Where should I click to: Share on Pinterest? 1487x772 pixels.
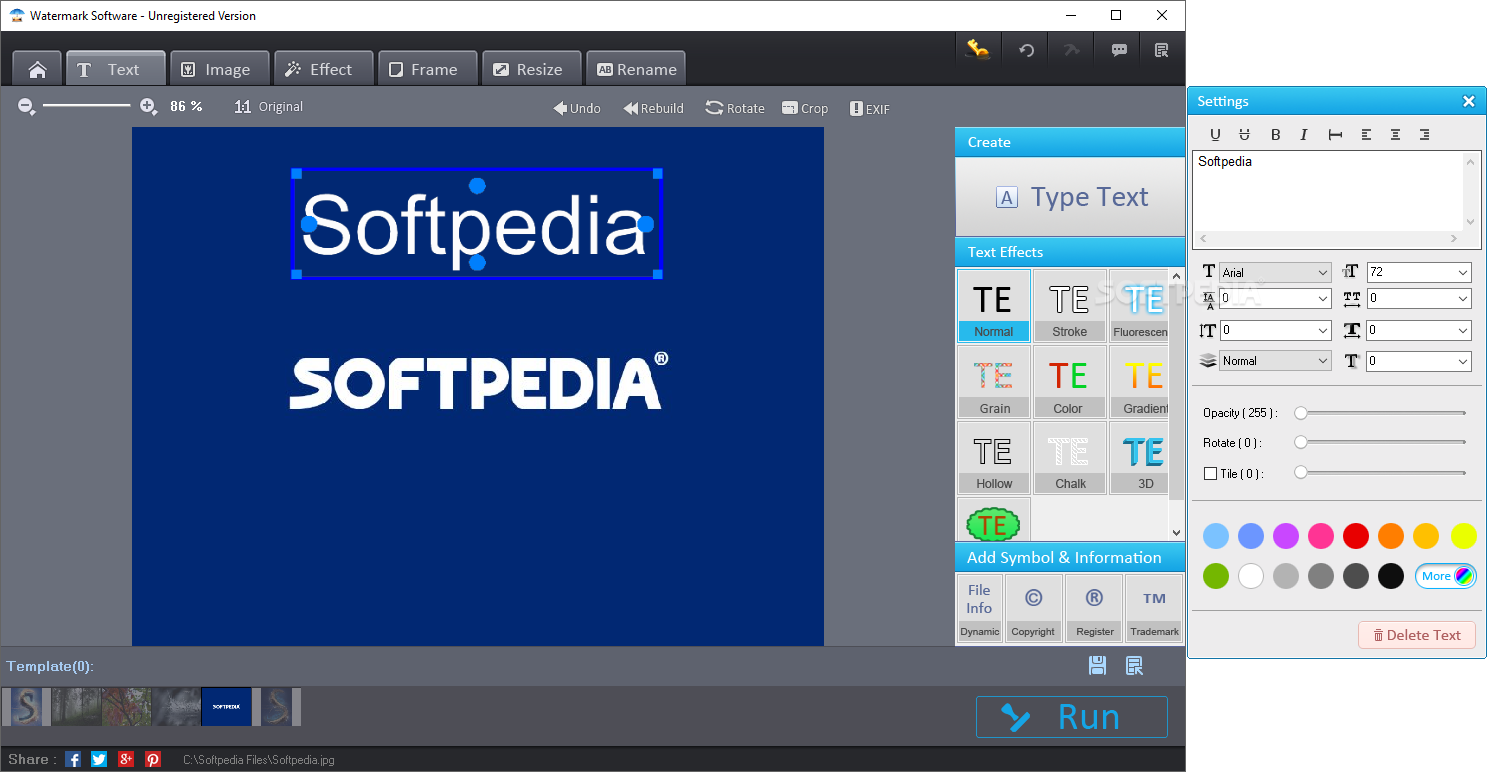tap(153, 759)
